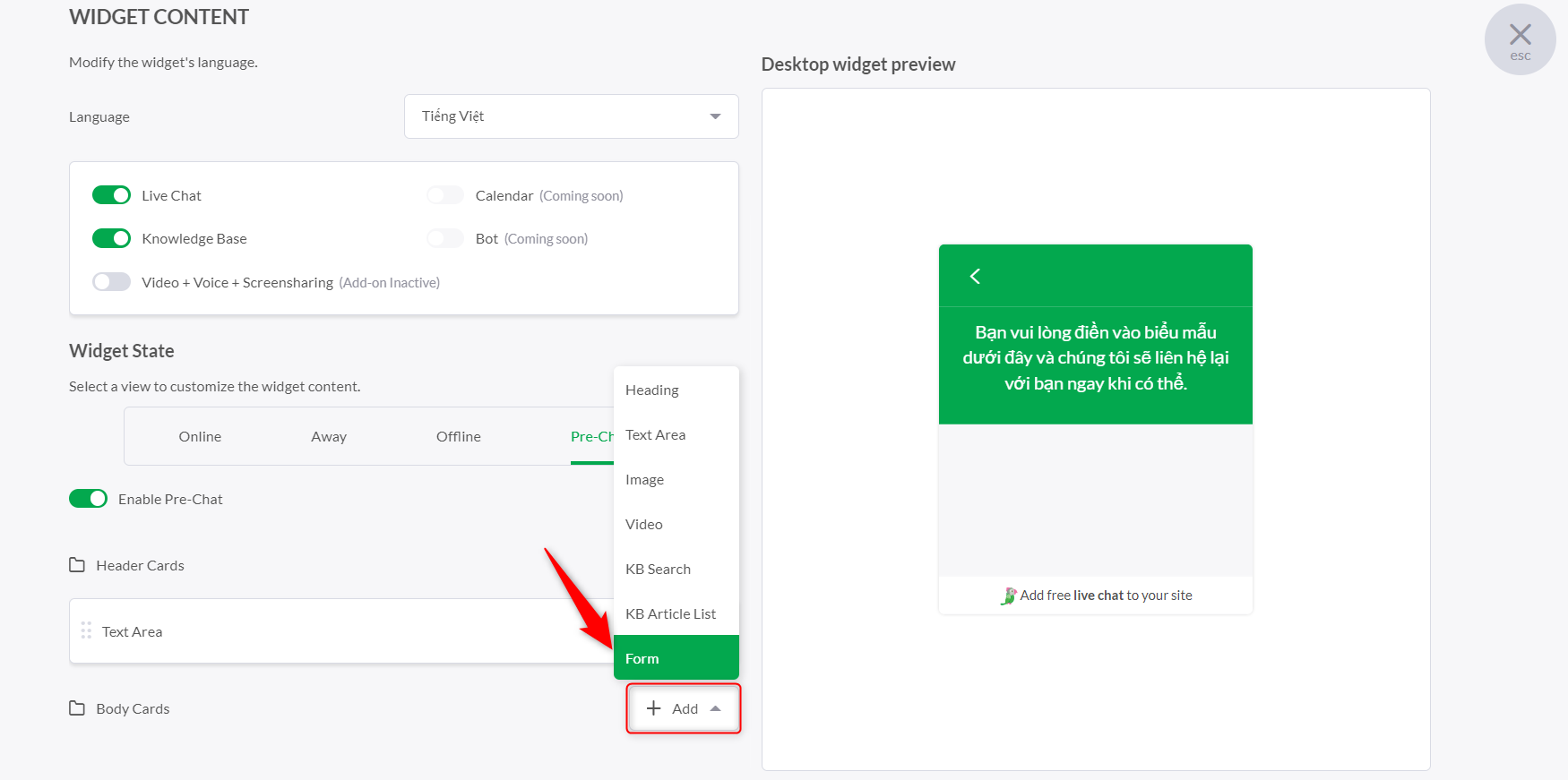1568x780 pixels.
Task: Select the Pre-Chat widget state tab
Action: click(591, 436)
